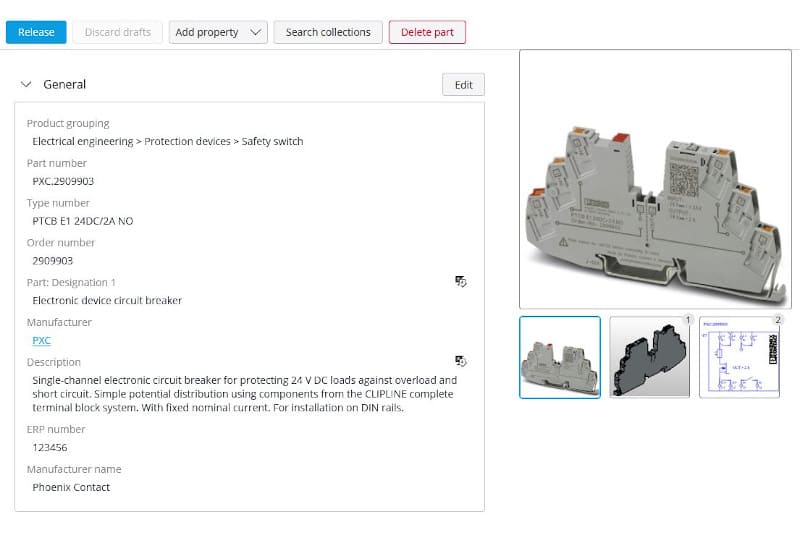Click the type number PTCB E1 24DC/2A NO
800x535 pixels.
point(83,221)
